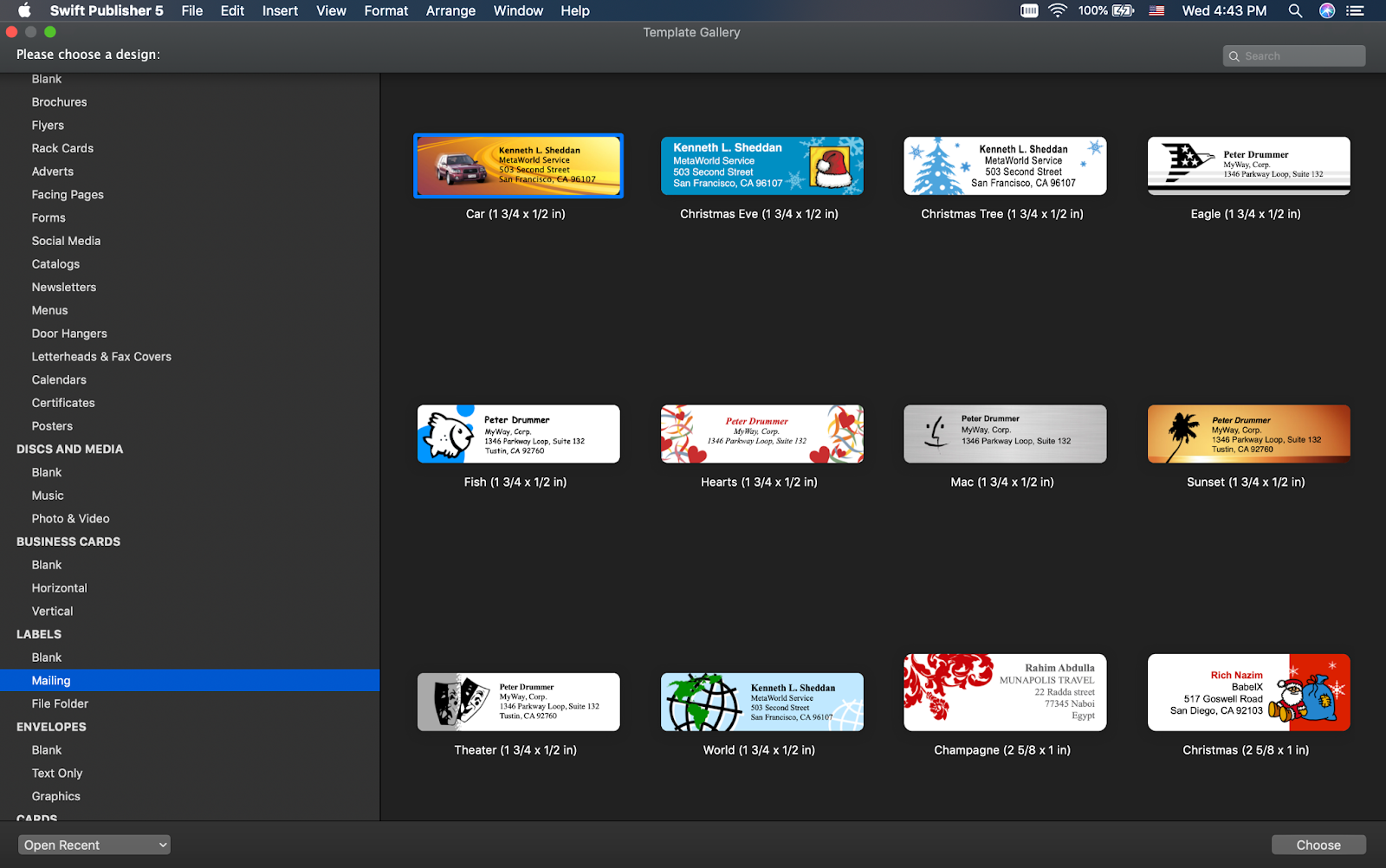
Task: Click the Wi-Fi status icon
Action: click(1057, 10)
